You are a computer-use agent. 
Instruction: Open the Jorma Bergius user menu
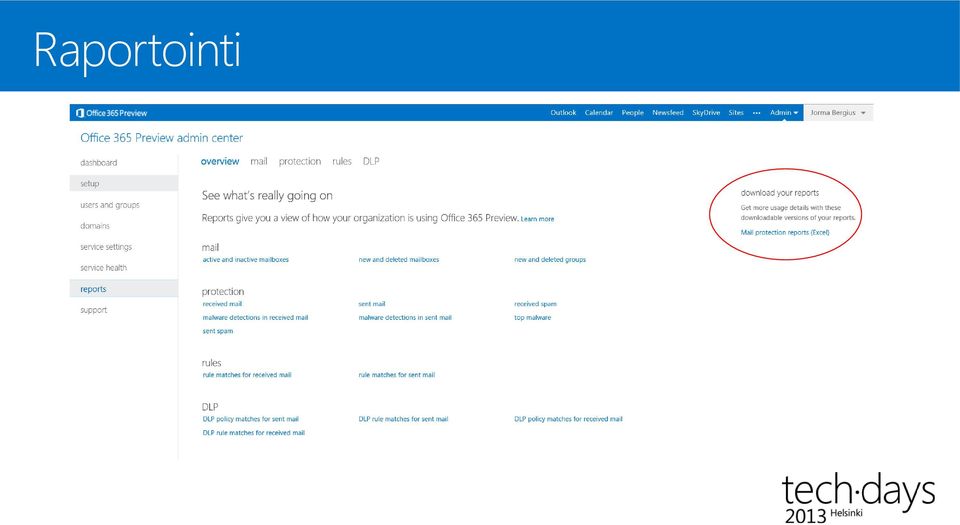(838, 113)
